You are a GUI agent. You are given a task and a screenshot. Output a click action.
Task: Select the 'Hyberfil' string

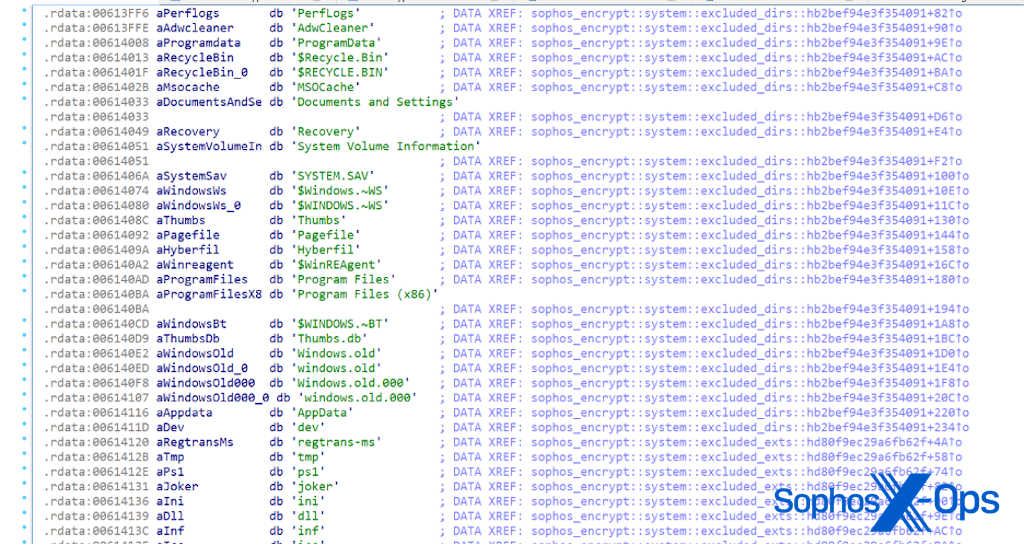click(325, 250)
